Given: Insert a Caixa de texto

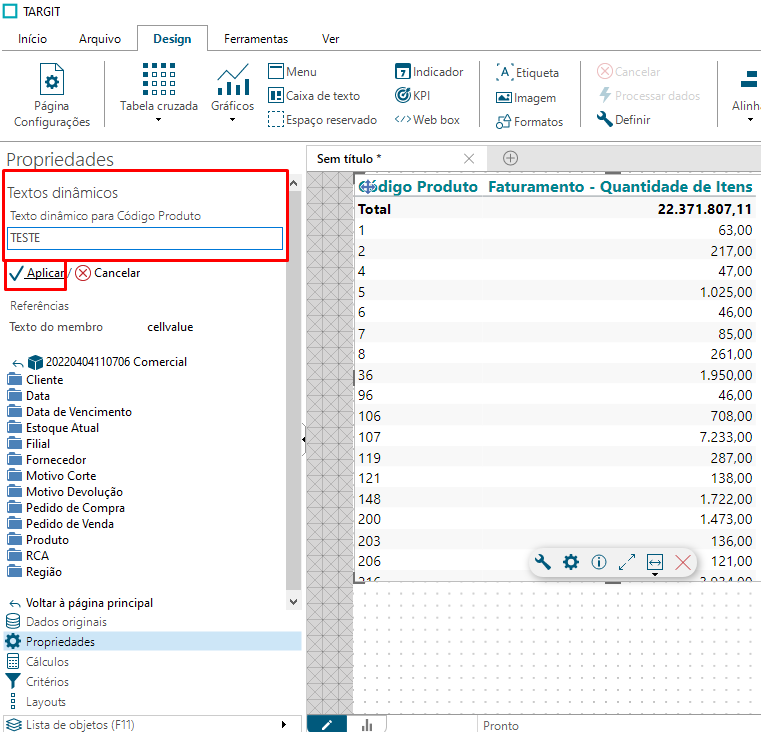Looking at the screenshot, I should [314, 96].
